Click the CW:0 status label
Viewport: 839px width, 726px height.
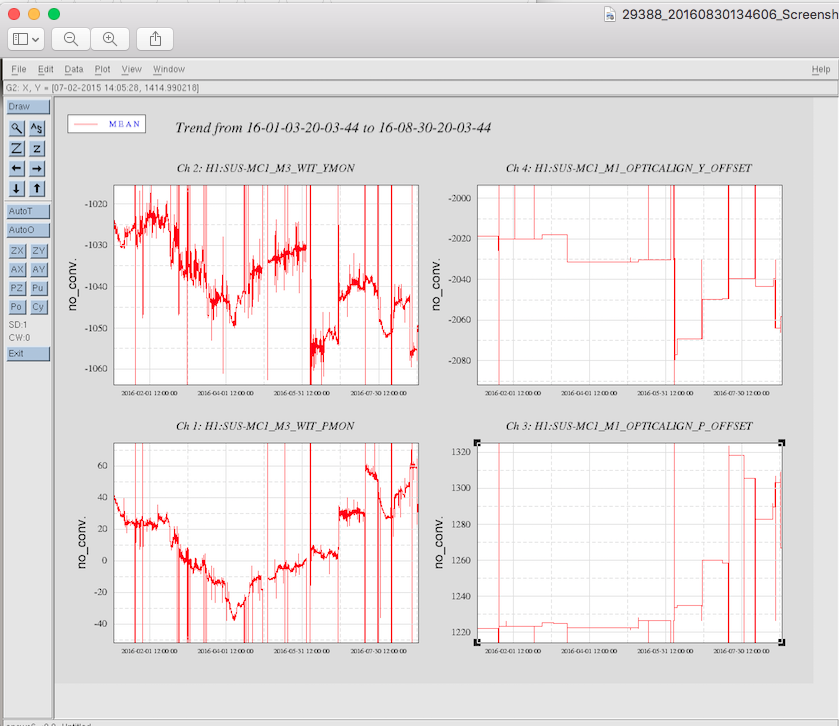(x=19, y=338)
